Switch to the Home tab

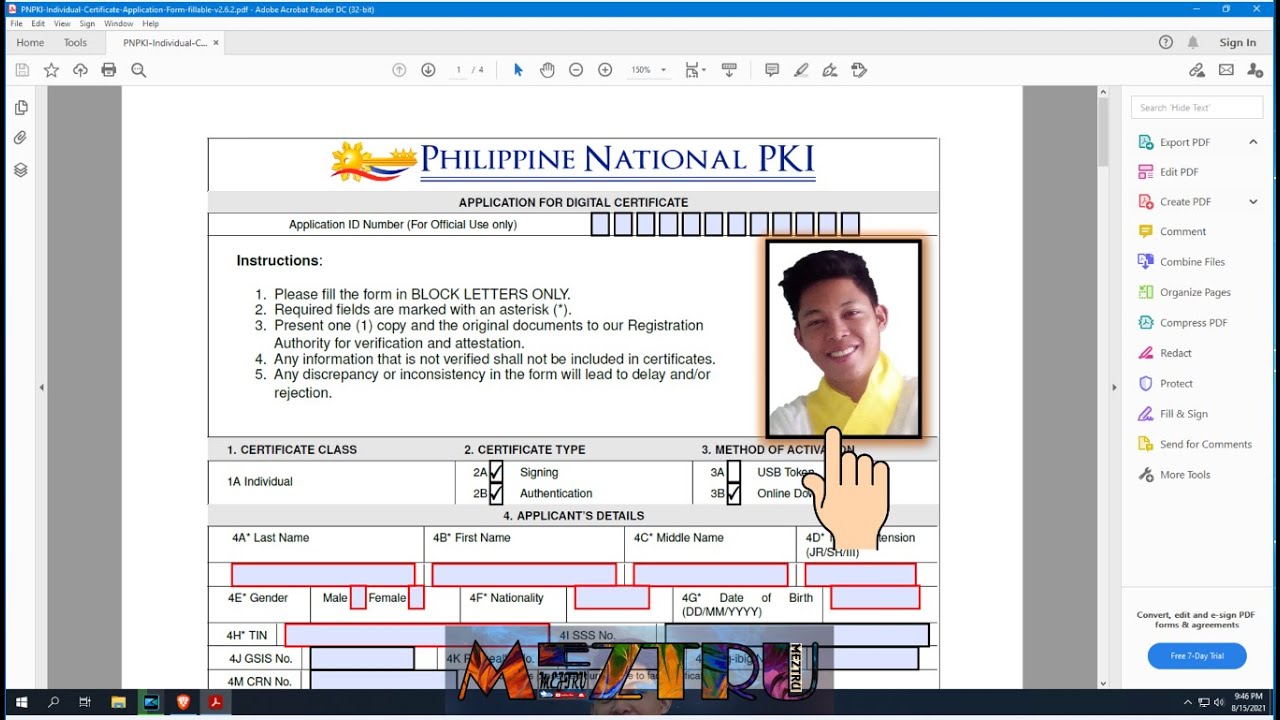click(30, 43)
